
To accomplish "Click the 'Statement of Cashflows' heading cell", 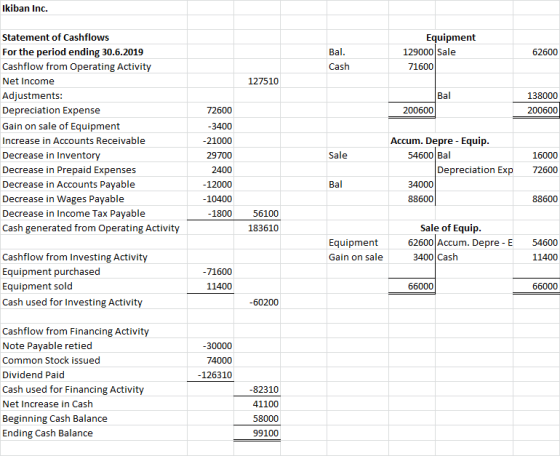I will coord(56,37).
